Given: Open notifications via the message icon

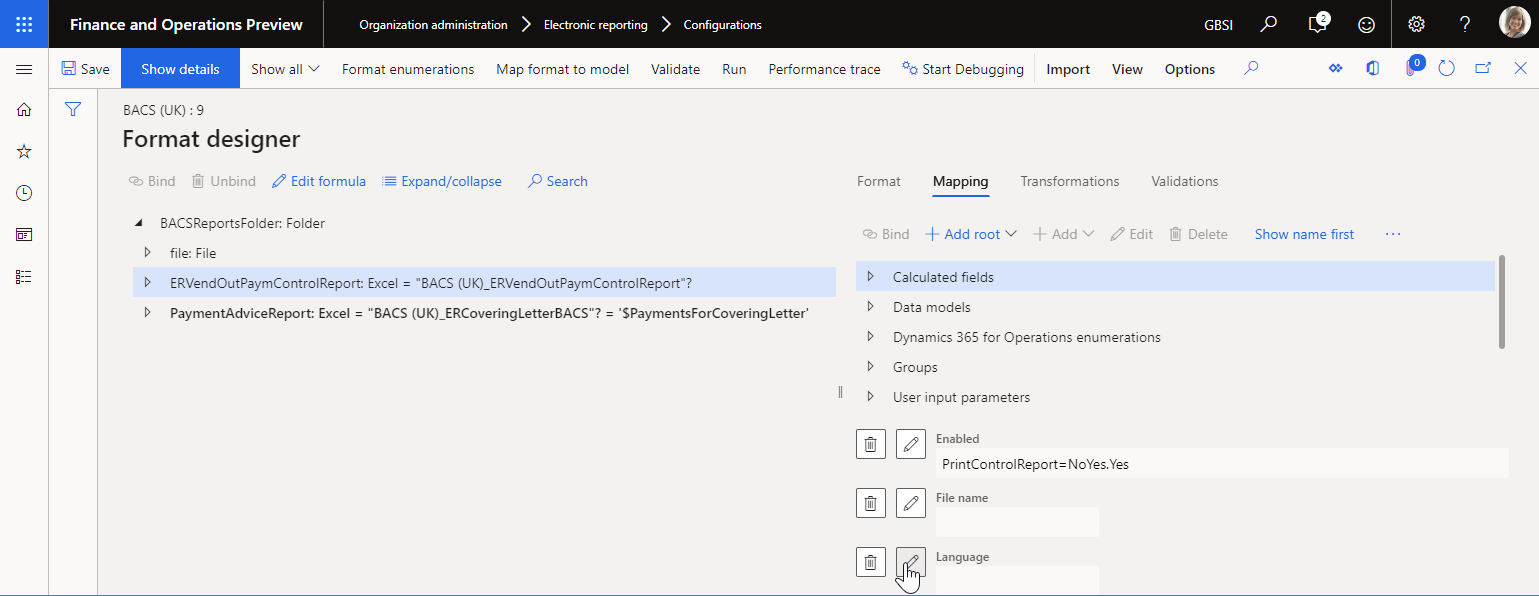Looking at the screenshot, I should click(x=1316, y=23).
